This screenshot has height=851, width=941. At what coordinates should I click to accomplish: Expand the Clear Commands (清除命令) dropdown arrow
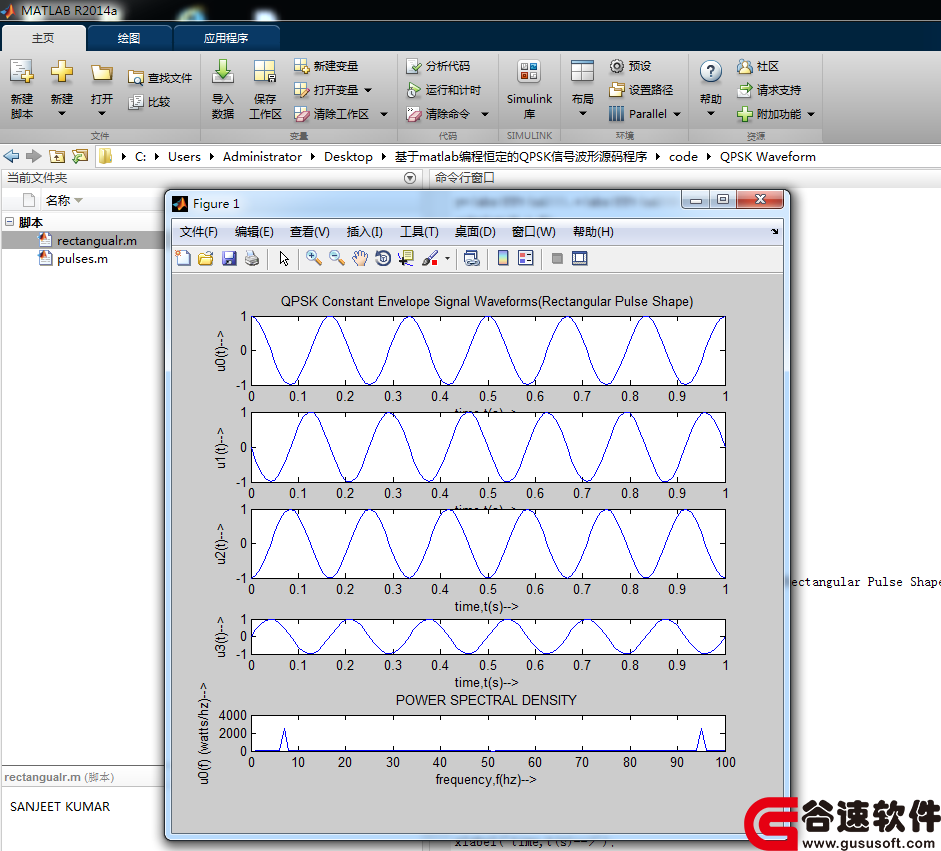(484, 114)
